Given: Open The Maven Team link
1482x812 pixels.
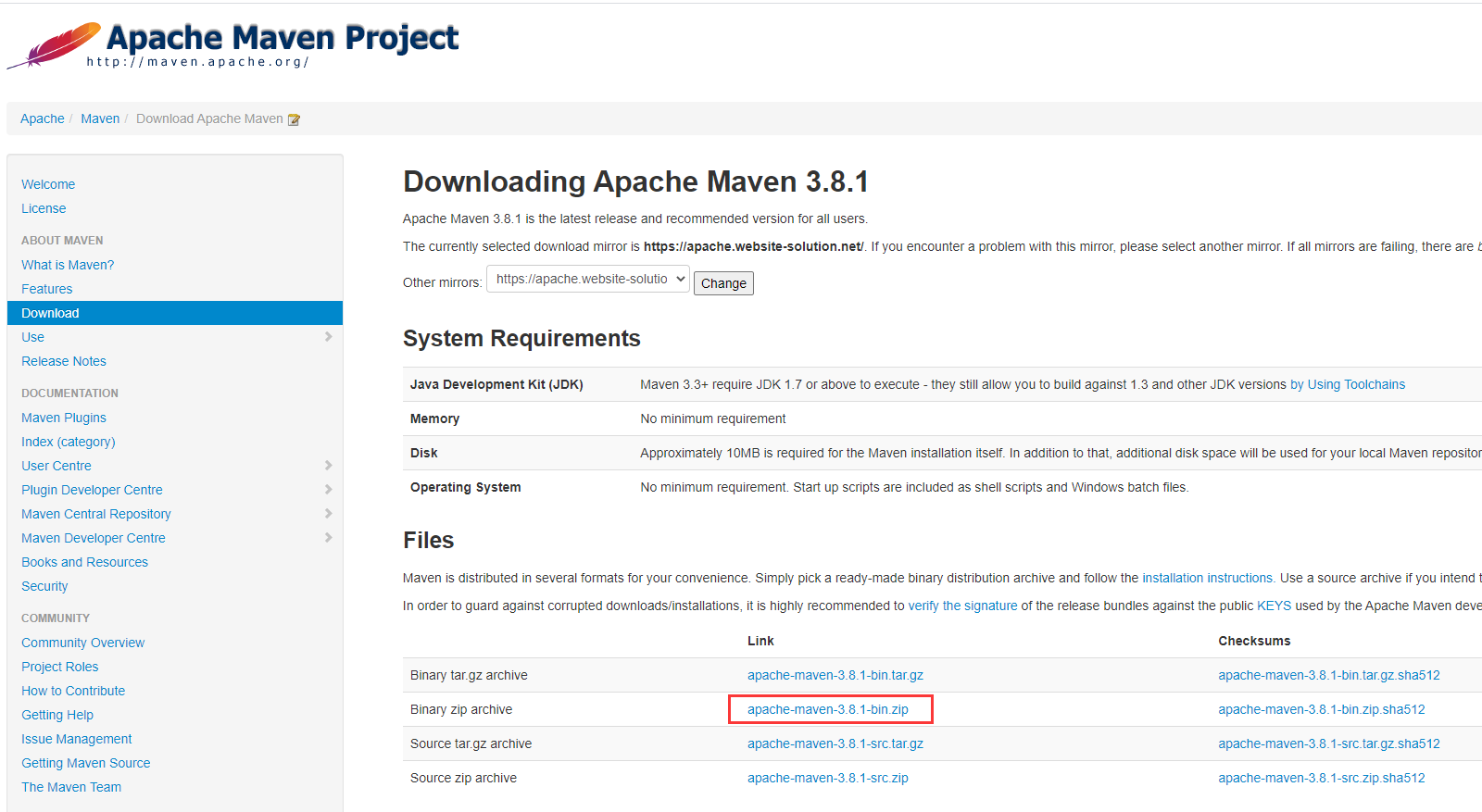Looking at the screenshot, I should tap(71, 787).
